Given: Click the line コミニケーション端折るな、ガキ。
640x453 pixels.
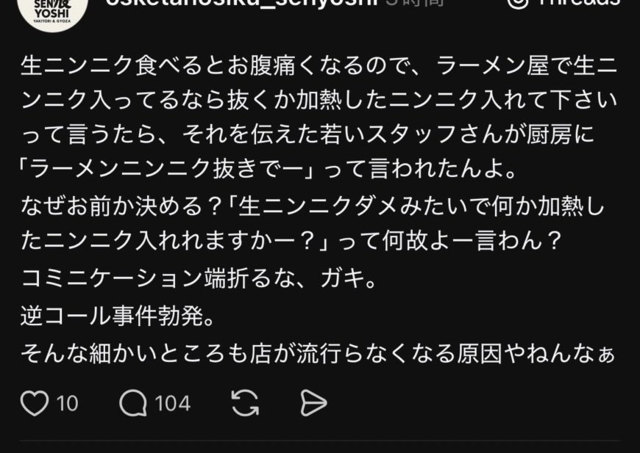Looking at the screenshot, I should [x=199, y=279].
